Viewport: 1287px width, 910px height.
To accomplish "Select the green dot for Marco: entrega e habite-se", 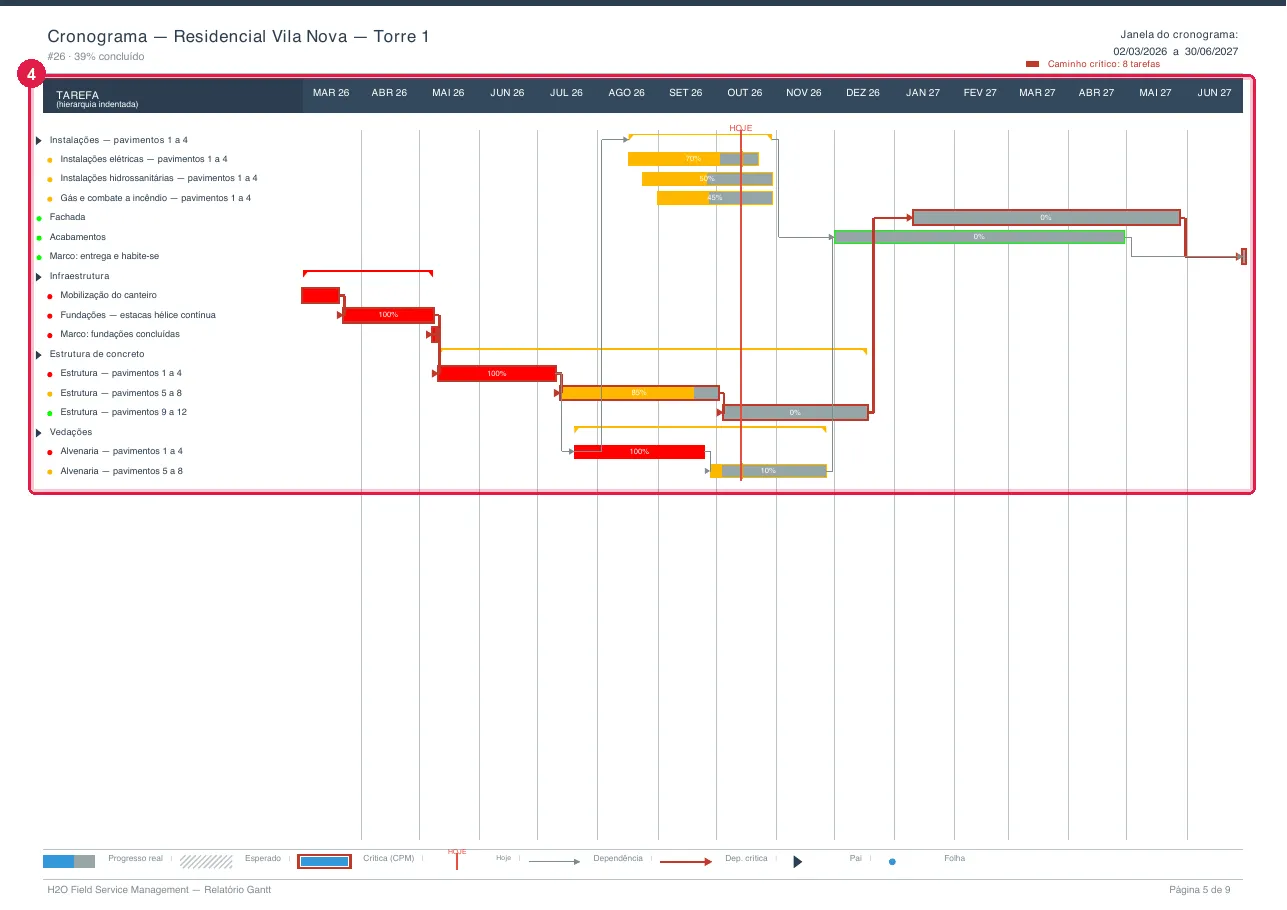I will point(39,257).
